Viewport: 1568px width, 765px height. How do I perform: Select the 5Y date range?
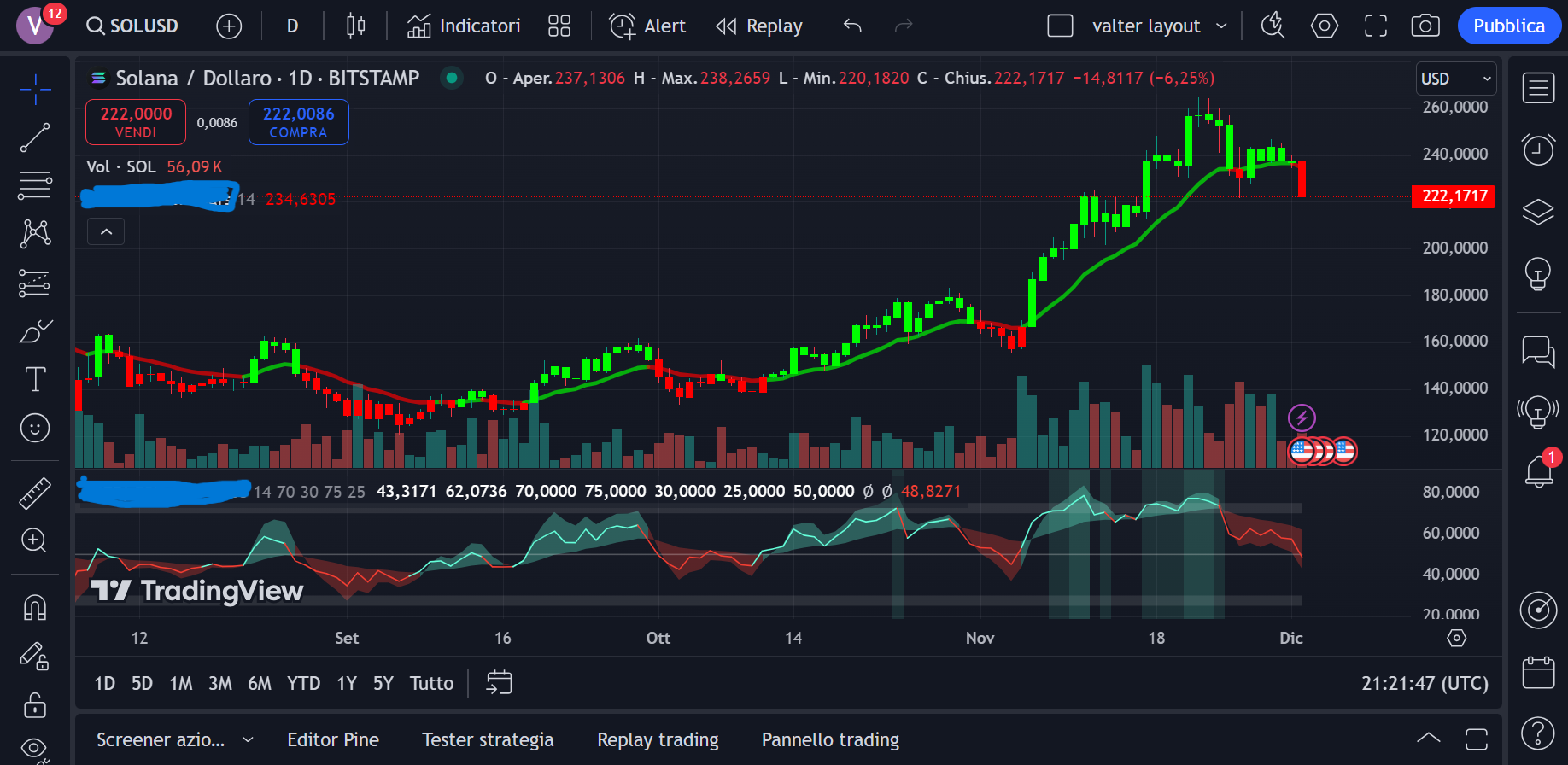pos(383,683)
